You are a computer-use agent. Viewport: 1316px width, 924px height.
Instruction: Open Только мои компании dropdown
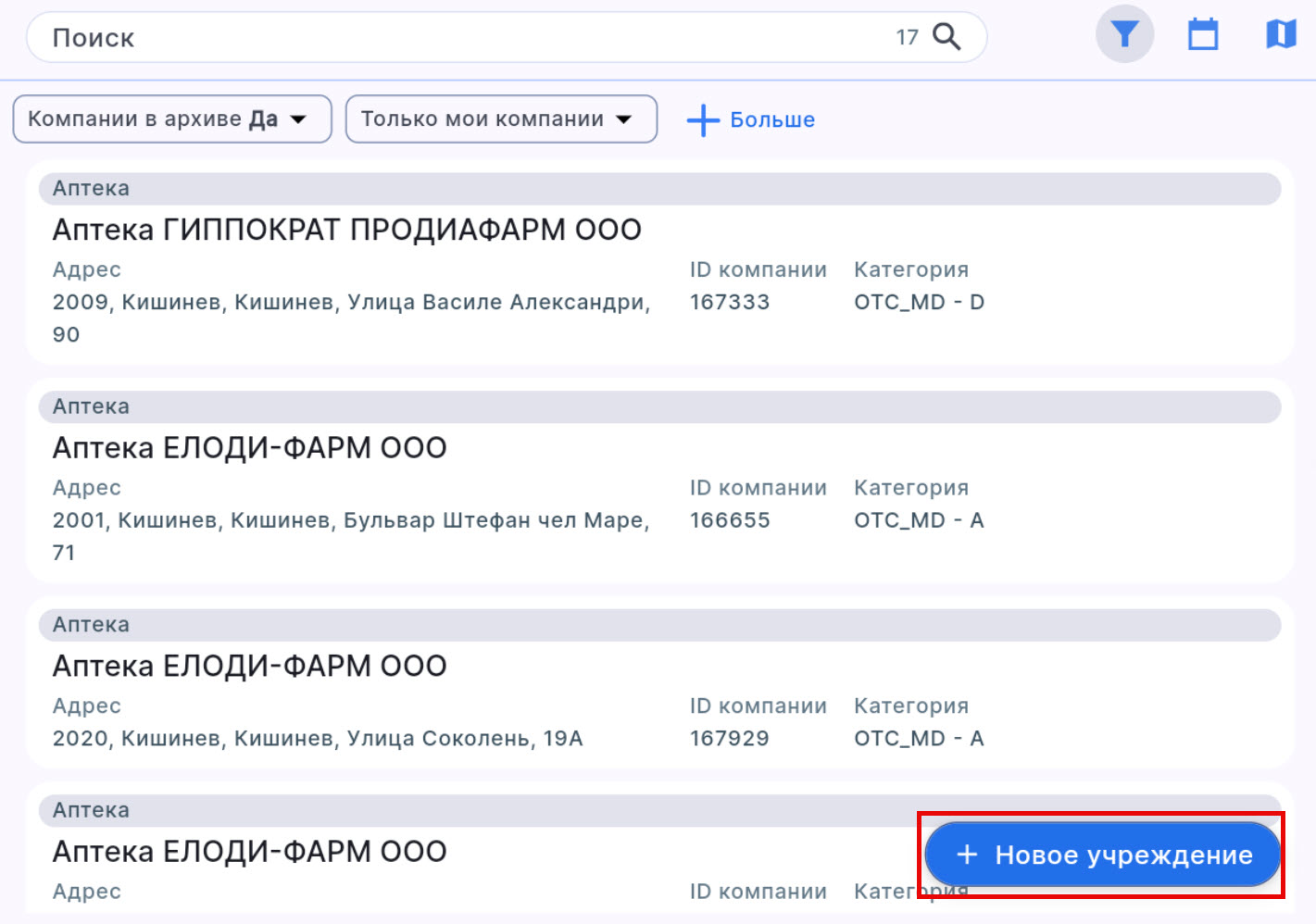501,119
